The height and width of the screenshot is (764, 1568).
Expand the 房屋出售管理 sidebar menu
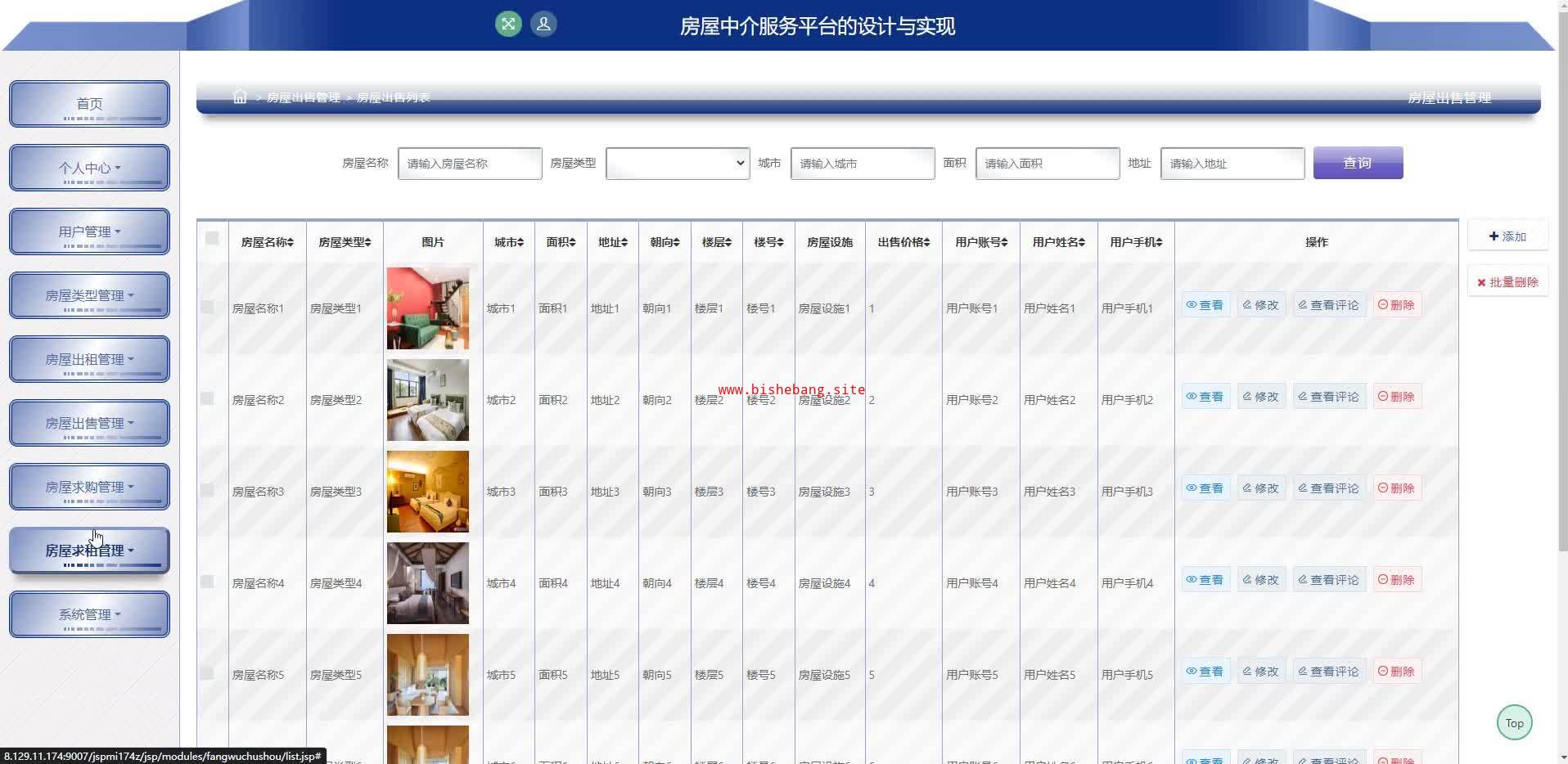click(x=89, y=423)
